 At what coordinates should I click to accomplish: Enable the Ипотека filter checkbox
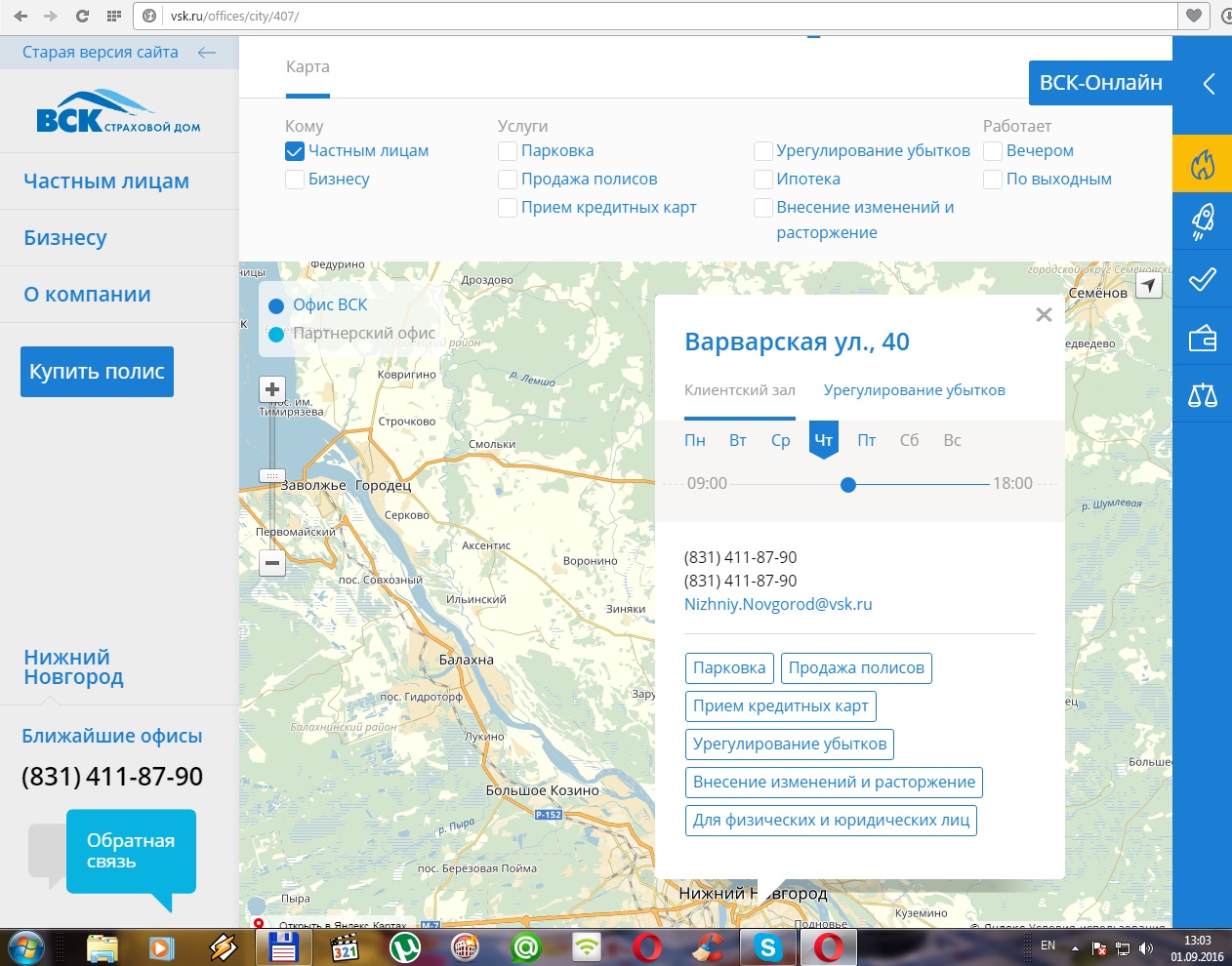pyautogui.click(x=763, y=180)
